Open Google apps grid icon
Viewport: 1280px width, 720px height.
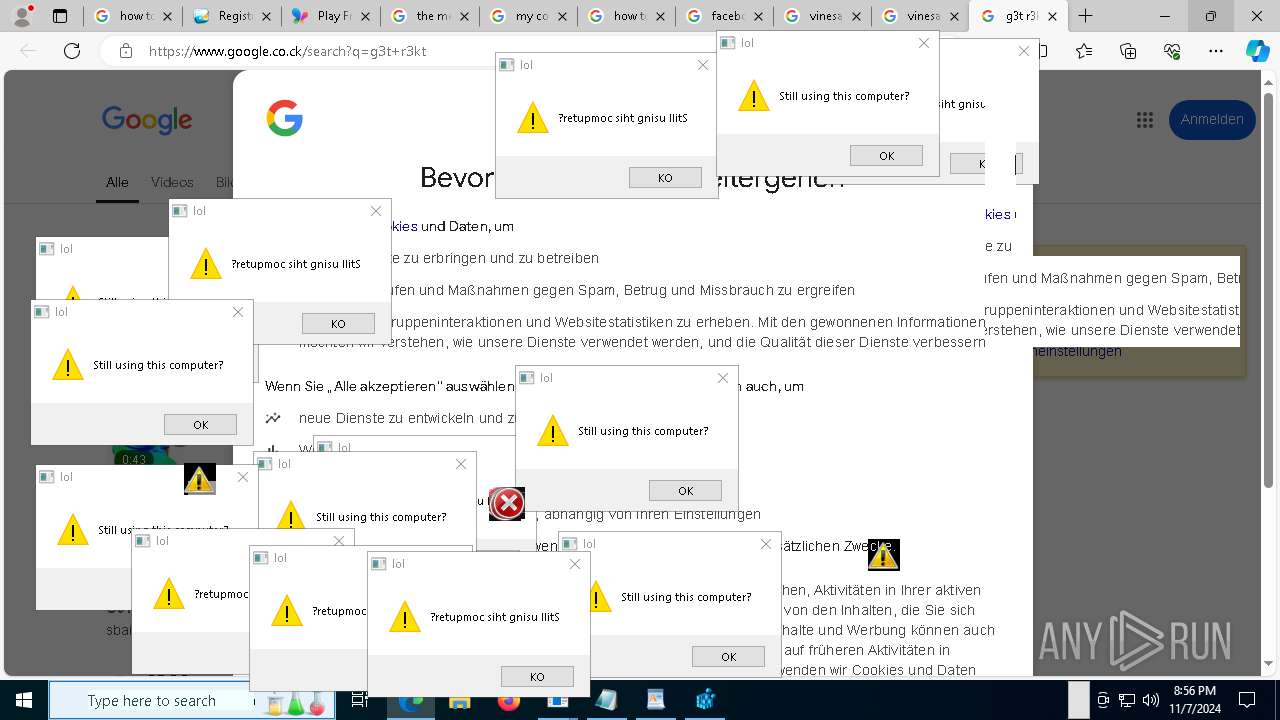pos(1145,120)
